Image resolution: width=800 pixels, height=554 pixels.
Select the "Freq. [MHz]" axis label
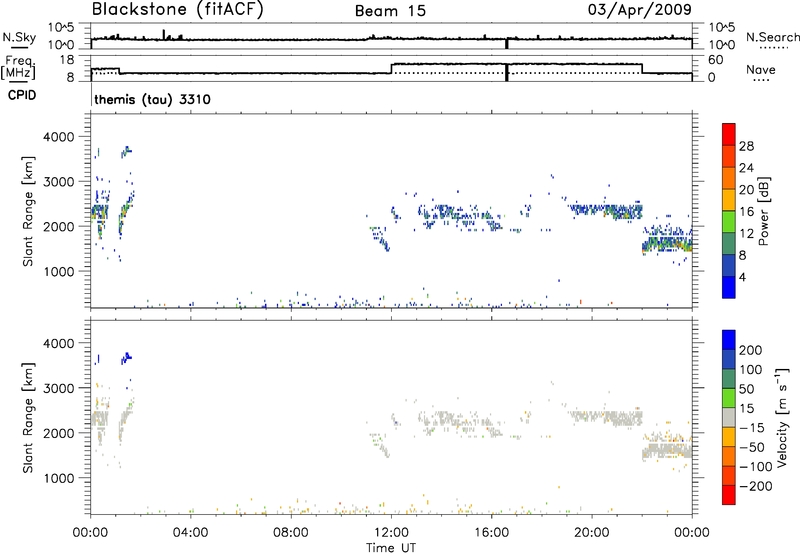click(19, 67)
